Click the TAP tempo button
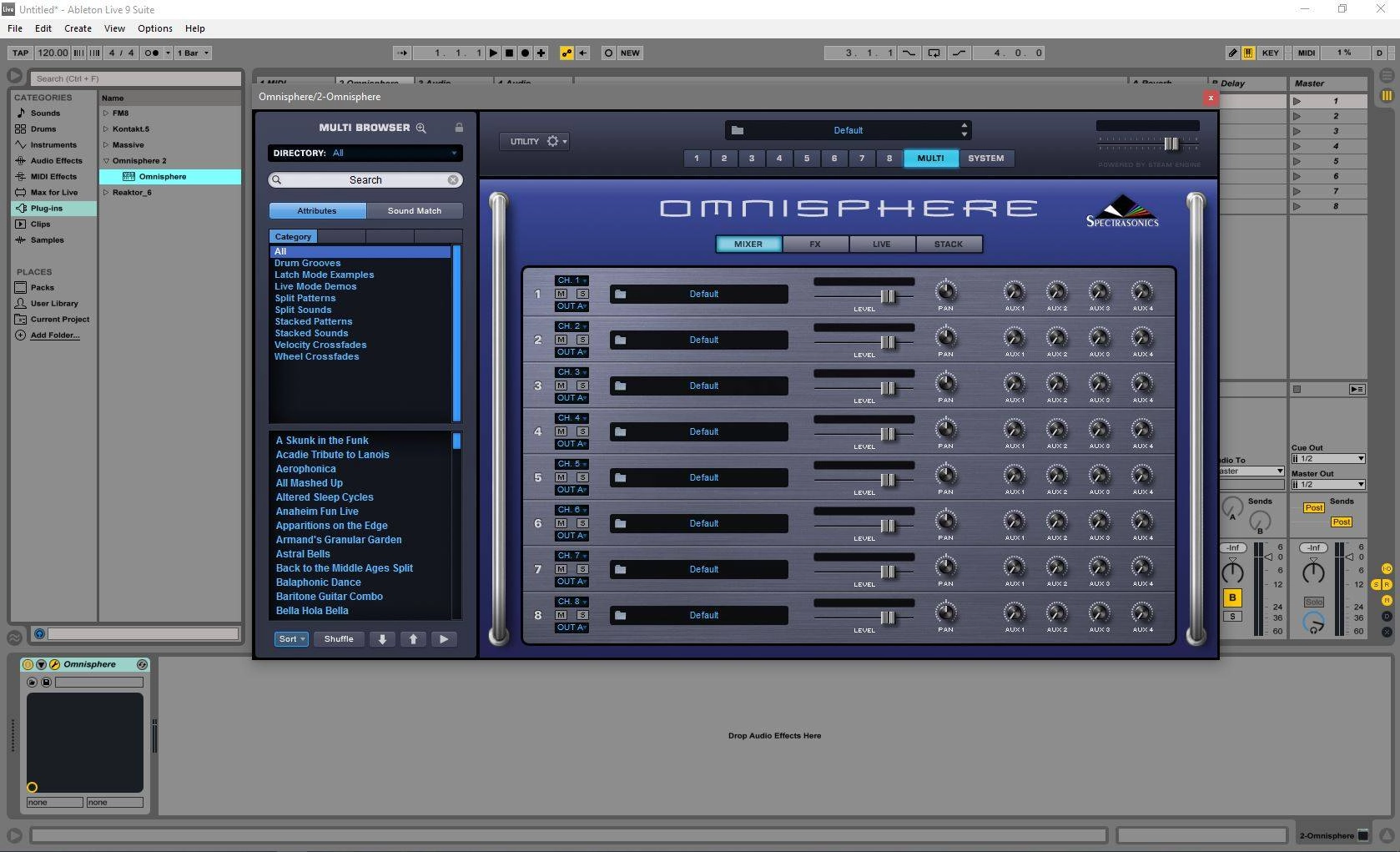1400x852 pixels. (21, 53)
